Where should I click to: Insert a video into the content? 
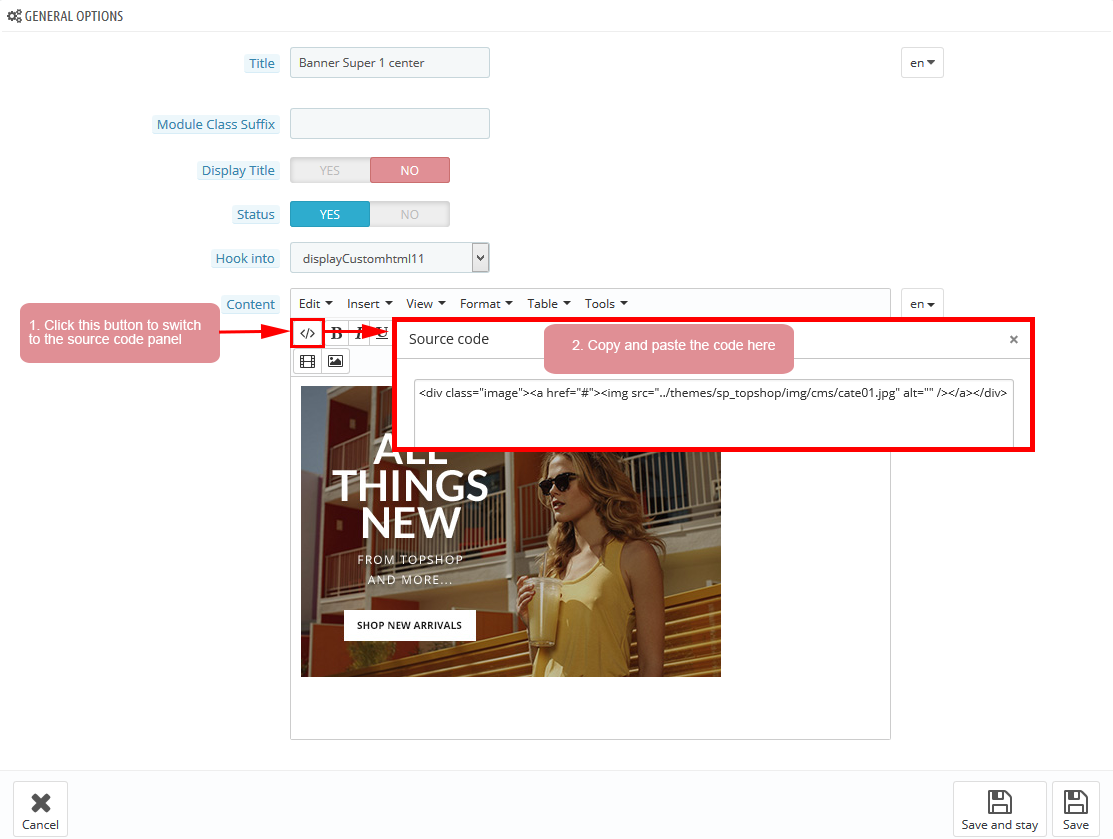pyautogui.click(x=307, y=361)
